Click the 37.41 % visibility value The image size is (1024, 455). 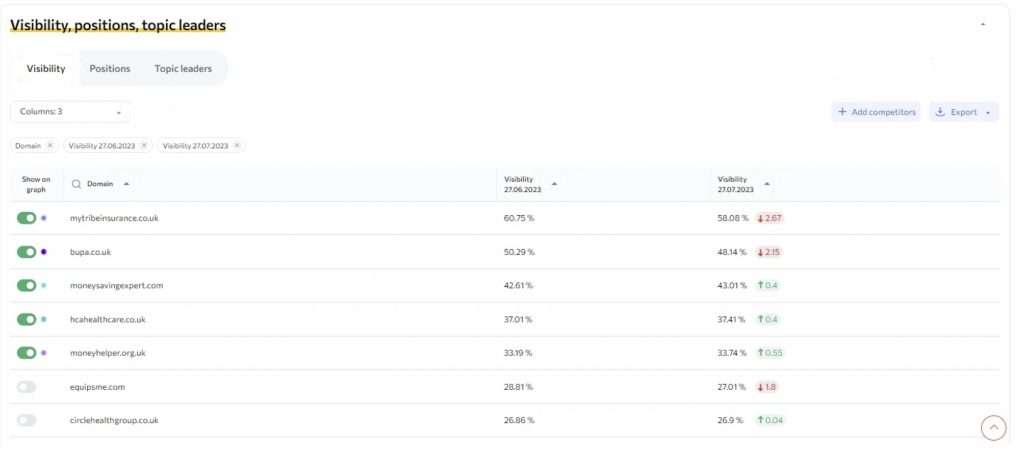tap(731, 319)
